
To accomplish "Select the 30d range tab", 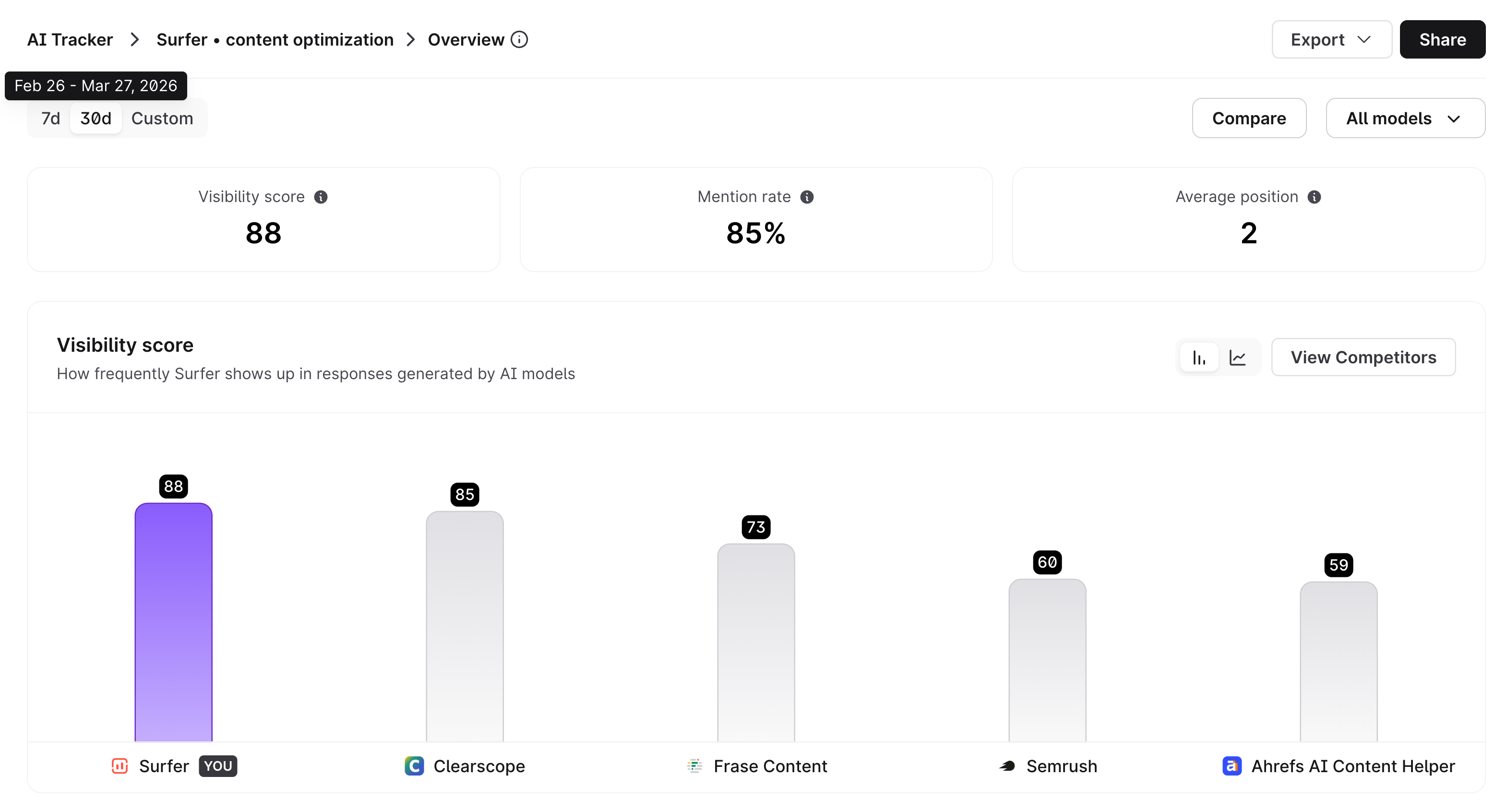I will [x=96, y=119].
